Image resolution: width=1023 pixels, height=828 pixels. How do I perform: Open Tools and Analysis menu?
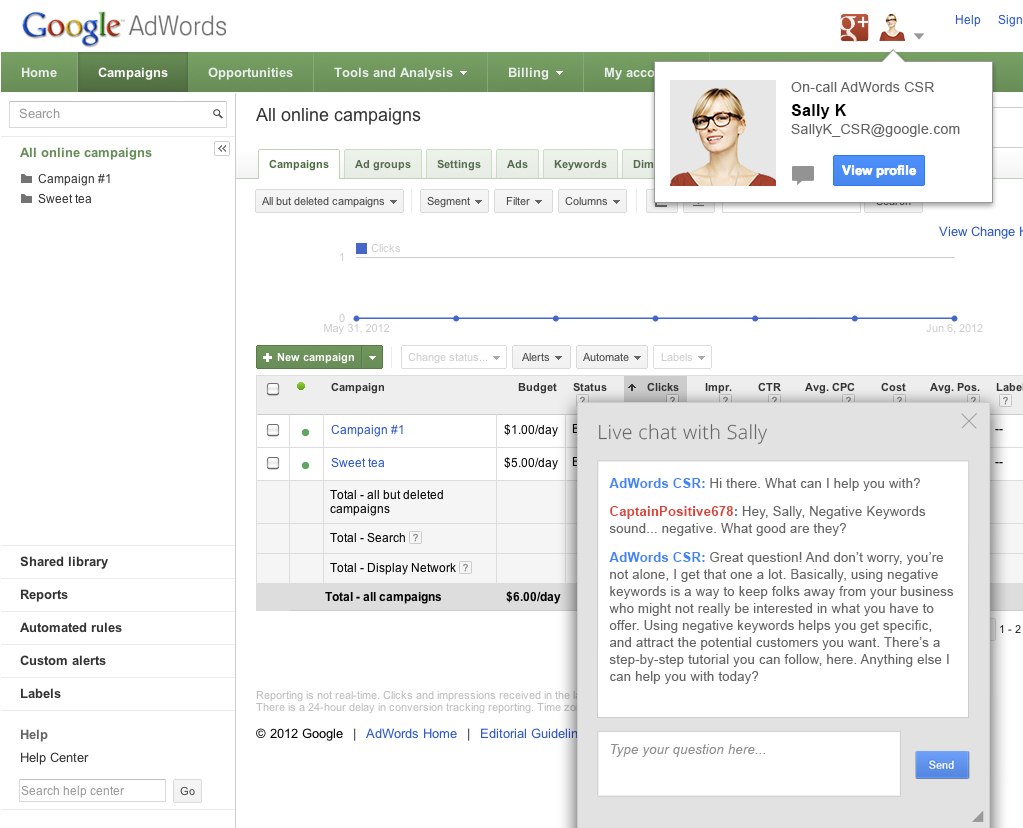pyautogui.click(x=401, y=72)
